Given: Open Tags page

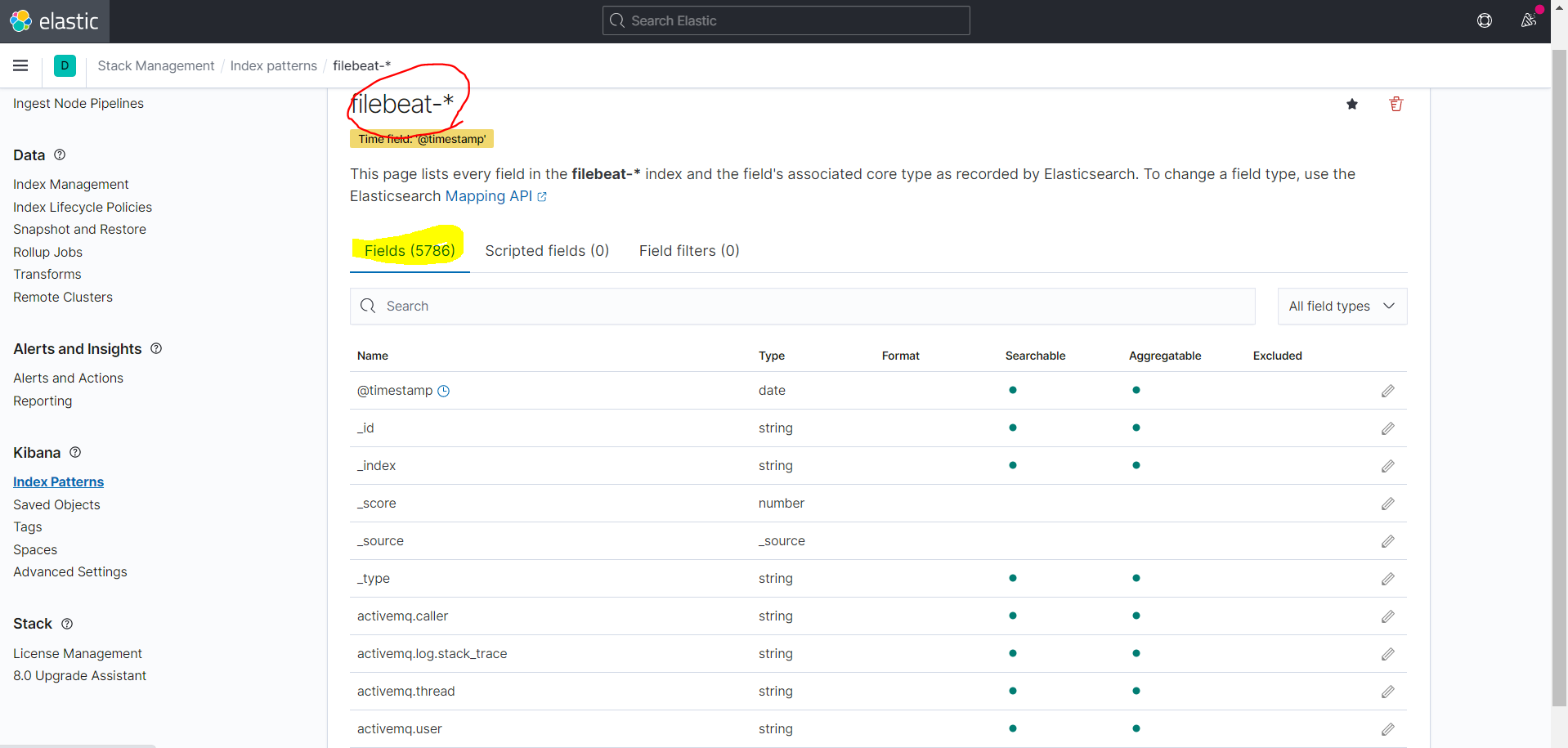Looking at the screenshot, I should pyautogui.click(x=28, y=527).
